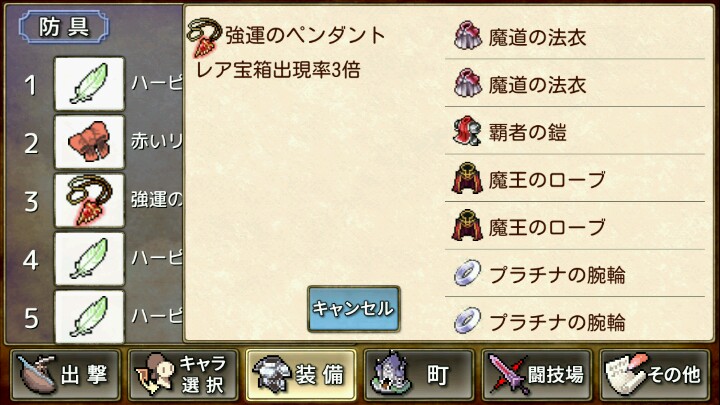Choose the second 魔道の法衣 entry
This screenshot has width=720, height=405.
[x=575, y=84]
